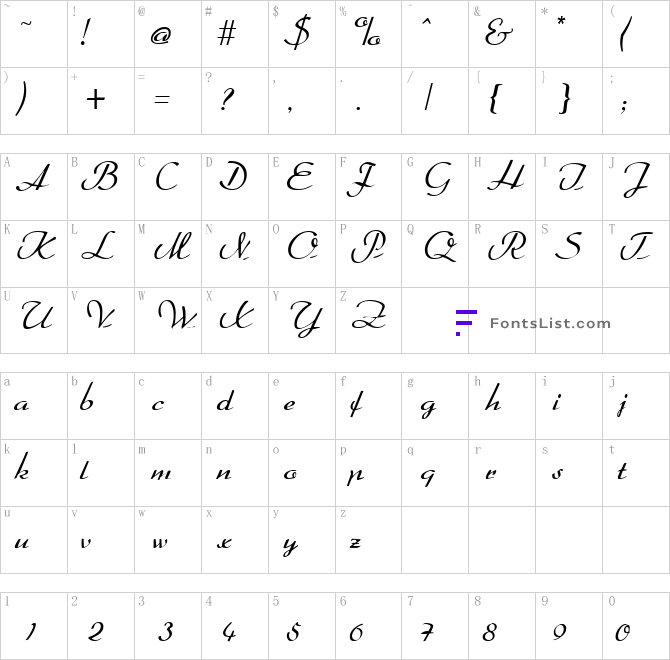This screenshot has height=660, width=670.
Task: Click the FontsList.com logo icon
Action: [466, 323]
